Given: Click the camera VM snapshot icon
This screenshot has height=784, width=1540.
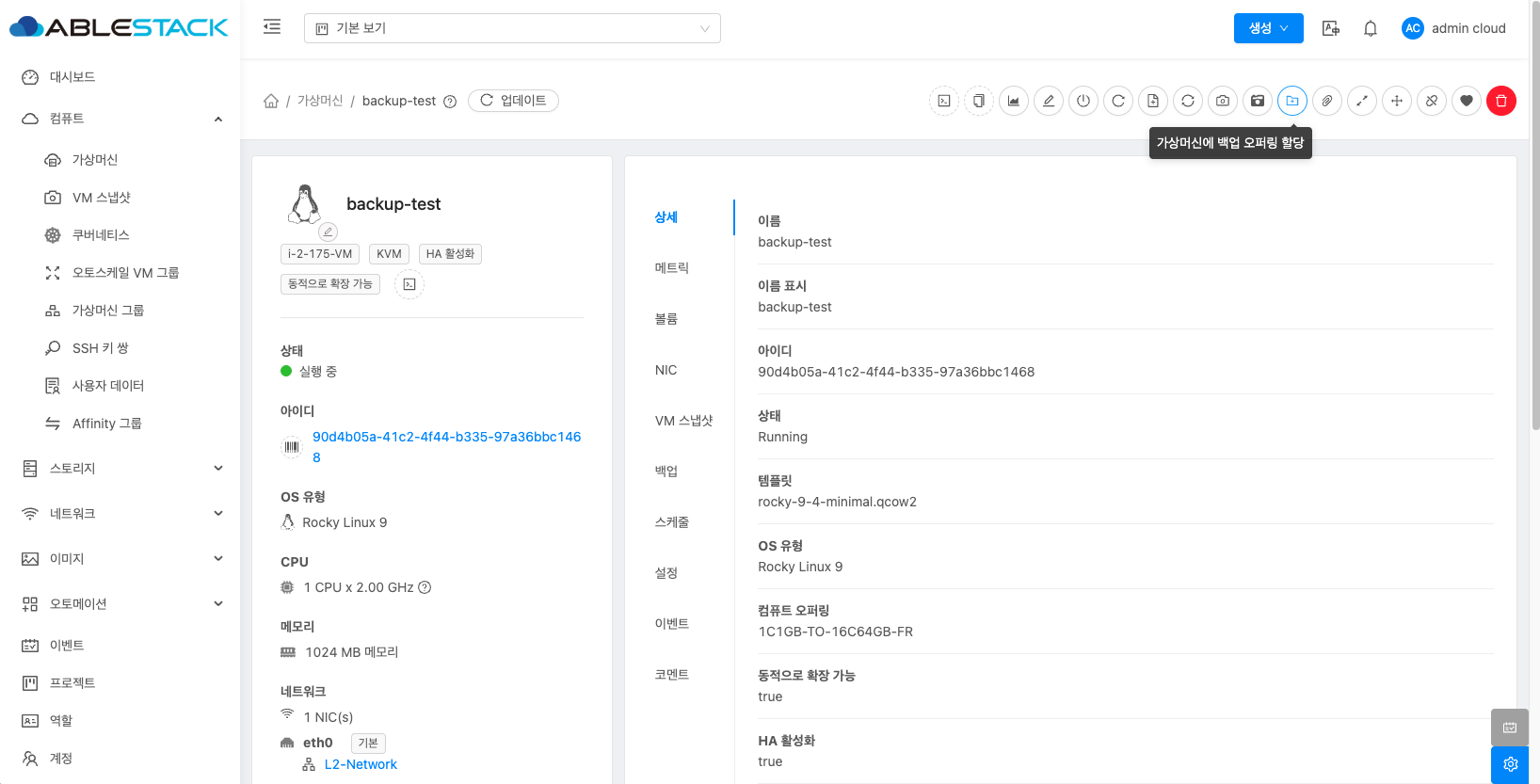Looking at the screenshot, I should (1223, 101).
